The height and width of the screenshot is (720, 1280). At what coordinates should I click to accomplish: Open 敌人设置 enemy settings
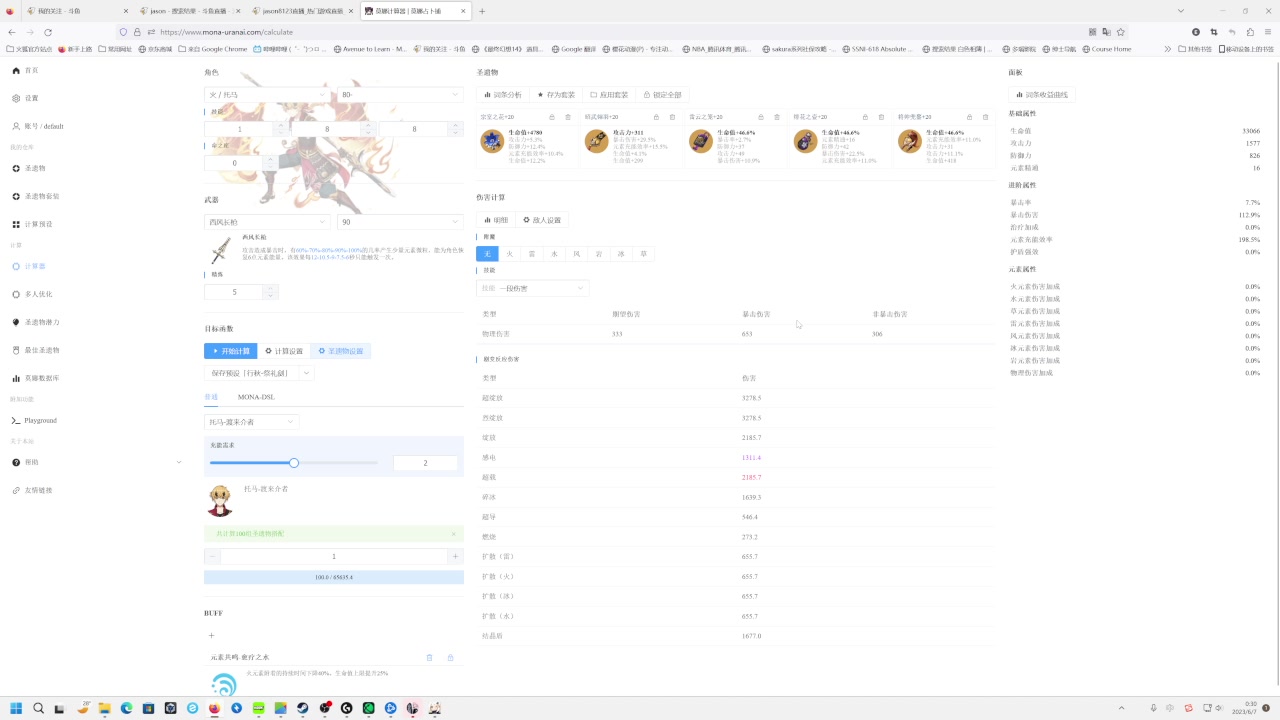[542, 220]
